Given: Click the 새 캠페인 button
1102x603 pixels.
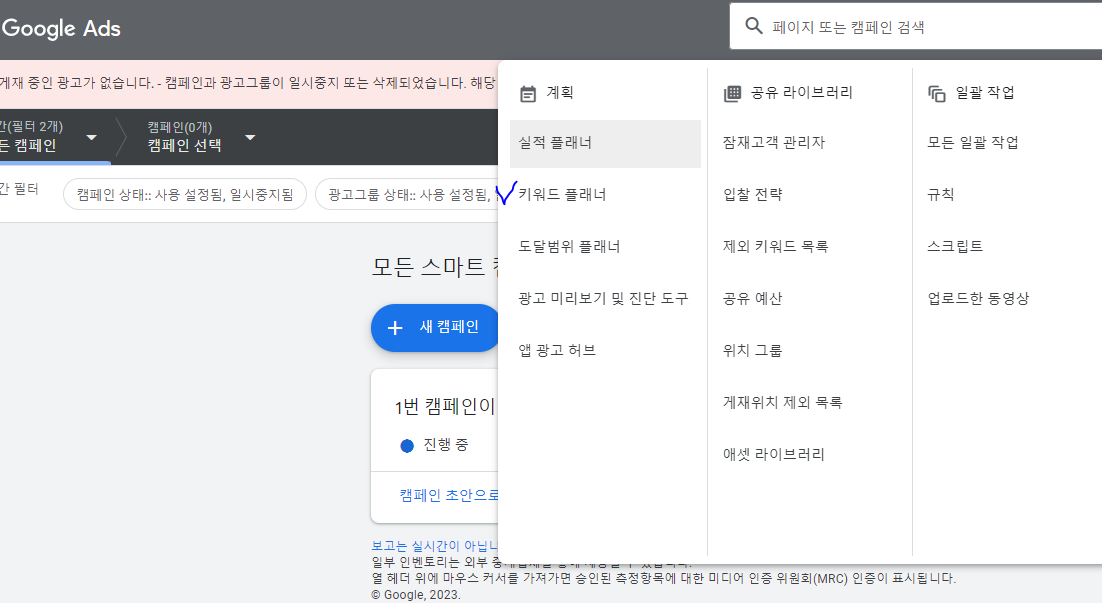Looking at the screenshot, I should pyautogui.click(x=440, y=327).
